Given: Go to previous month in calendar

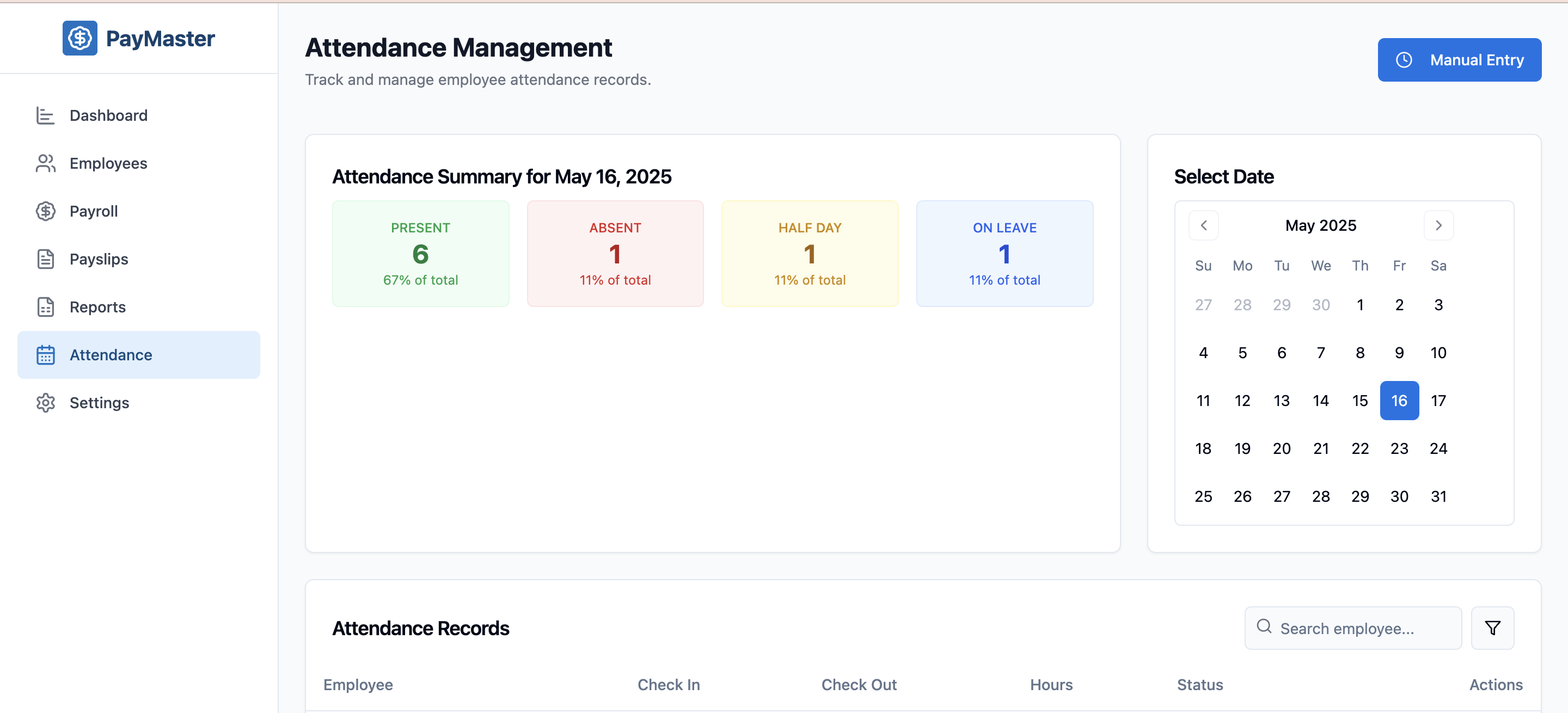Looking at the screenshot, I should [1203, 226].
